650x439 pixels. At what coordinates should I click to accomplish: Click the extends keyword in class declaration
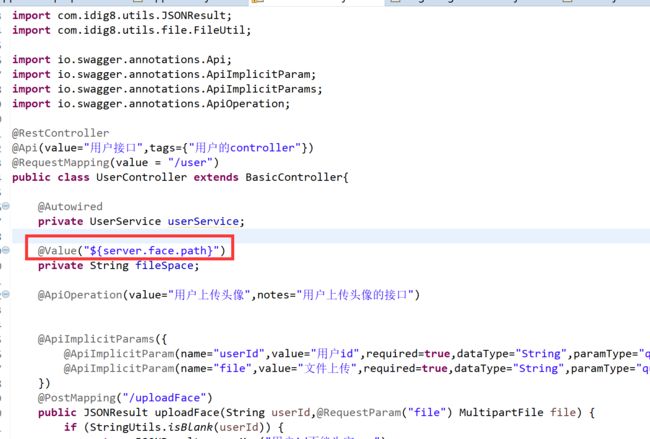pyautogui.click(x=216, y=177)
